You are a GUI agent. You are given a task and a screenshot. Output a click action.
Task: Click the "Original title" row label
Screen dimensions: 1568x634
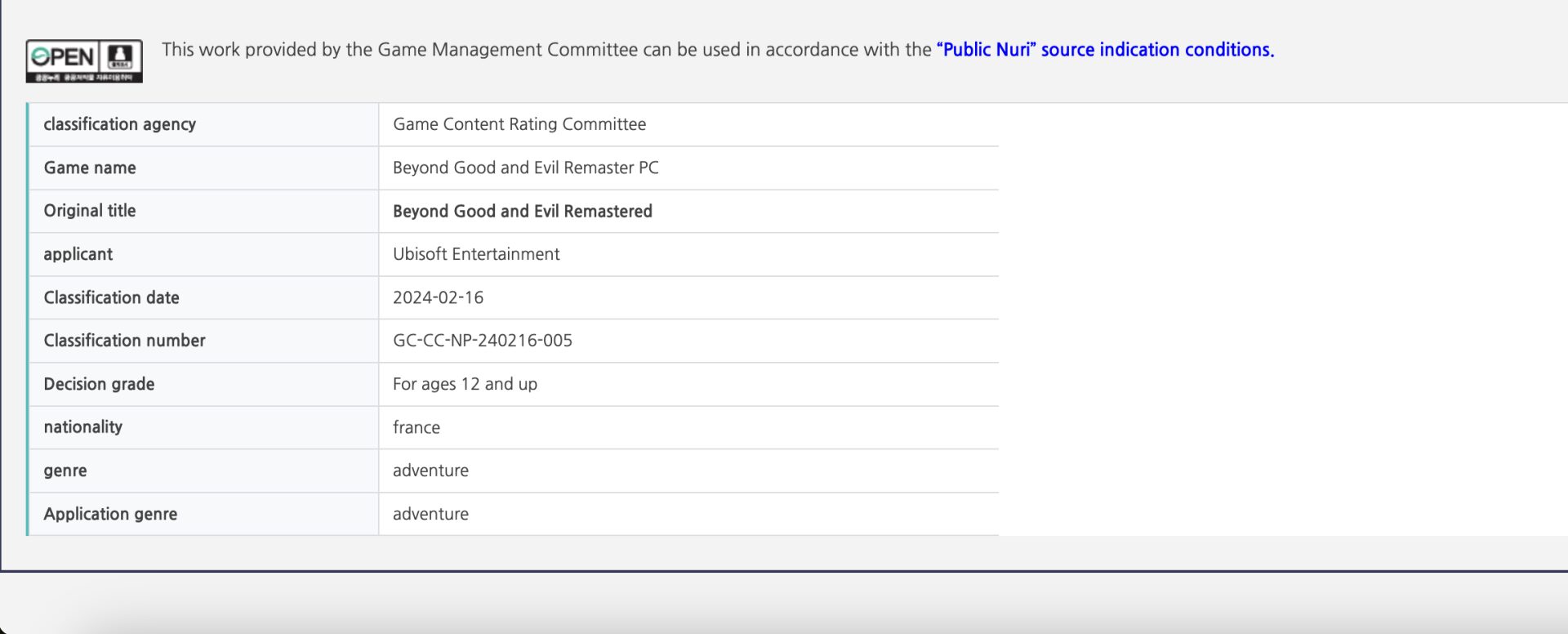tap(90, 211)
